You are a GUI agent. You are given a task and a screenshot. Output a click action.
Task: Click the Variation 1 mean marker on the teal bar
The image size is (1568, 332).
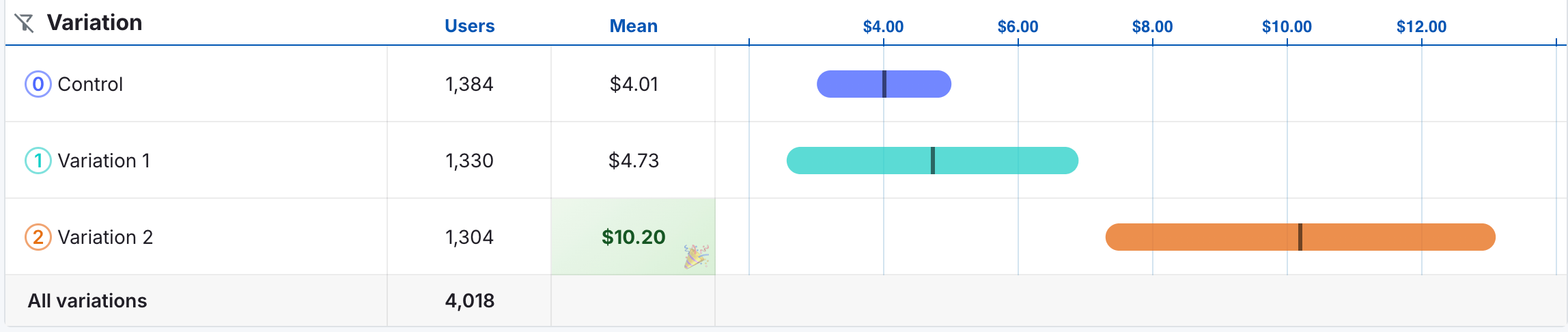pos(933,161)
